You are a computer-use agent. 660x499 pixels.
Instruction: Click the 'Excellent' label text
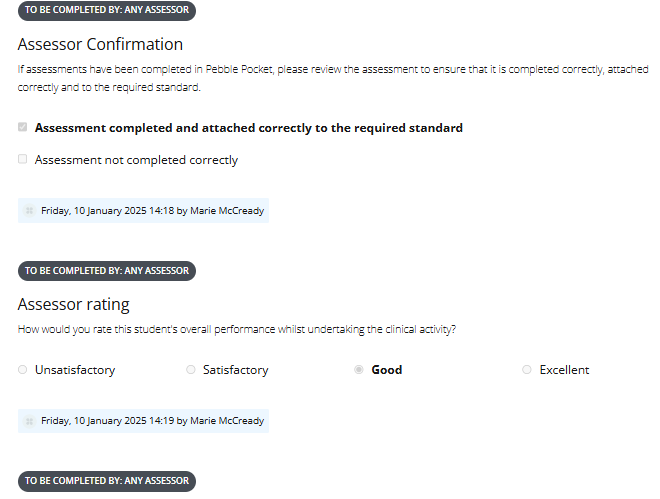[564, 370]
